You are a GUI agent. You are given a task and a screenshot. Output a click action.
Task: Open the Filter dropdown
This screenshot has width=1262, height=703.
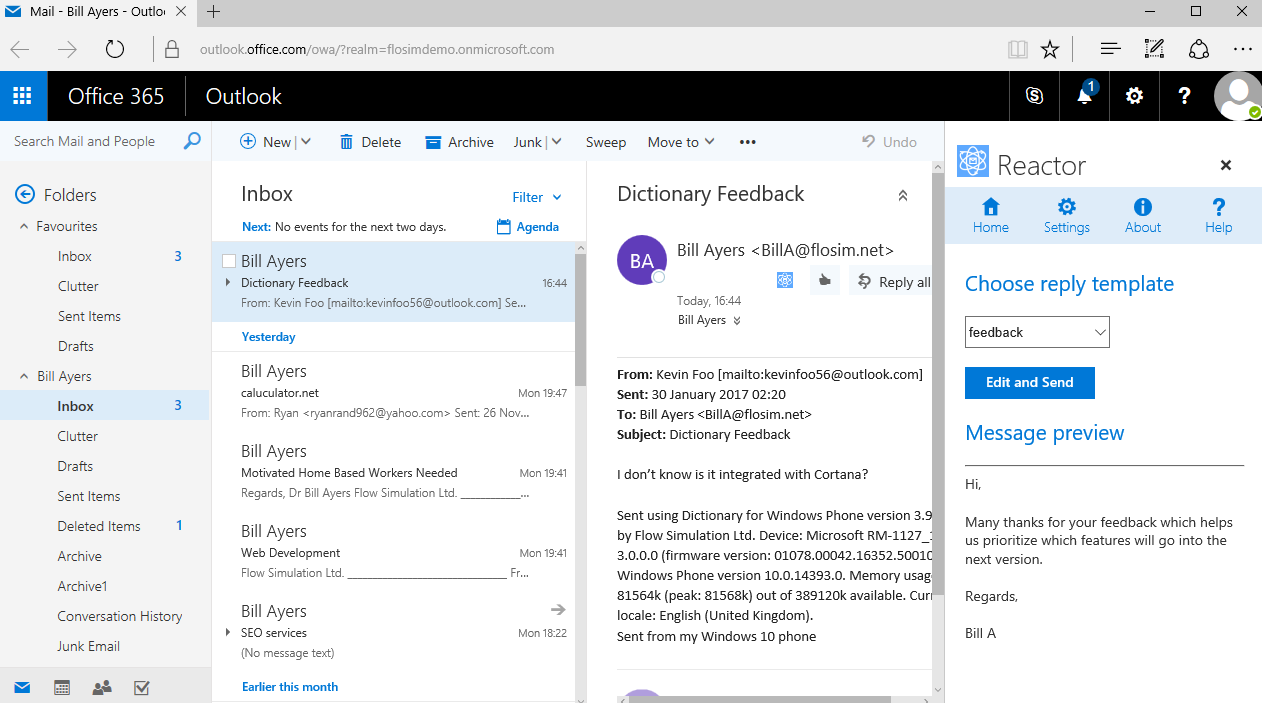[x=537, y=197]
